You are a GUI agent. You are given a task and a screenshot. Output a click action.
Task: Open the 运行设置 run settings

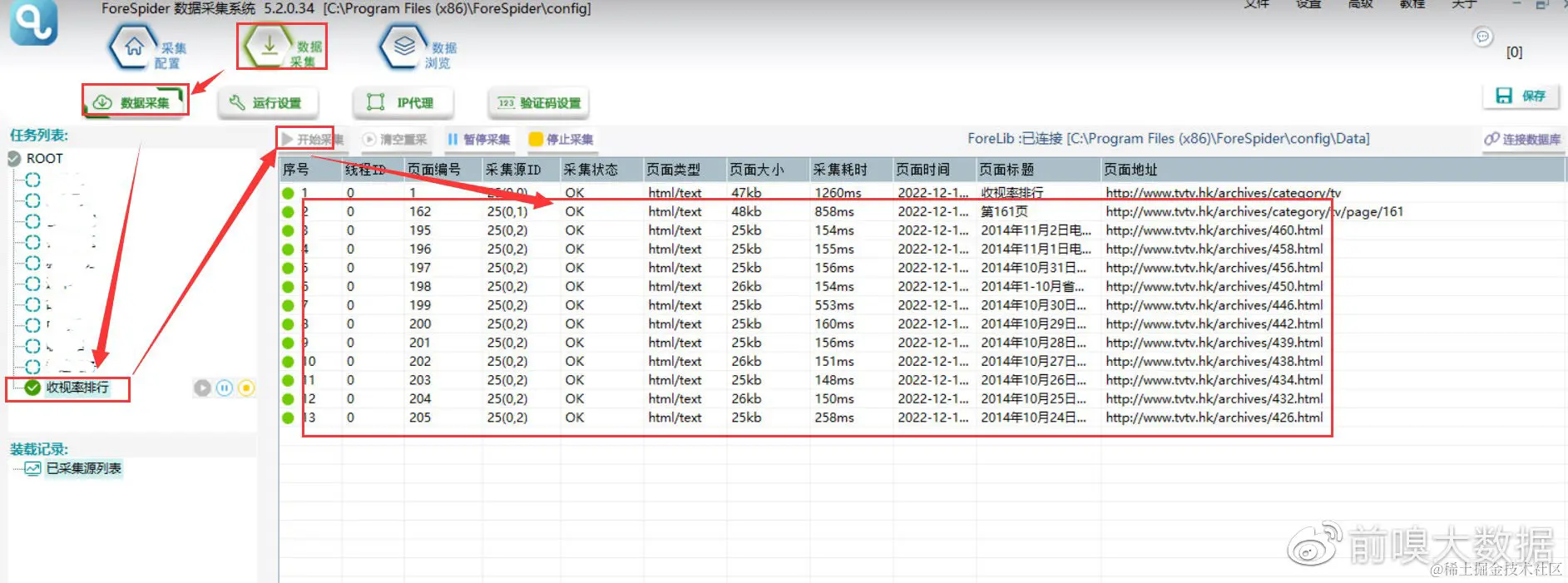(267, 103)
